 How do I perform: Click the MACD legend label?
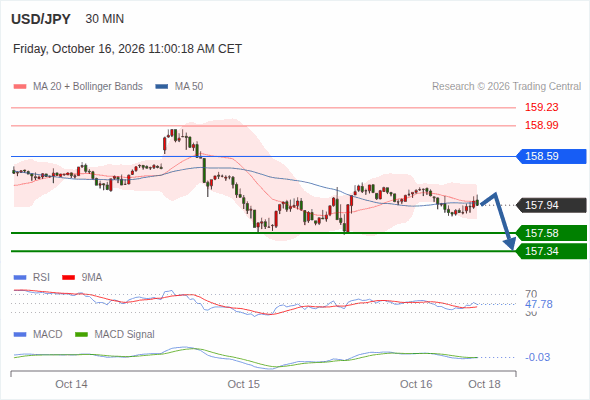coord(48,335)
